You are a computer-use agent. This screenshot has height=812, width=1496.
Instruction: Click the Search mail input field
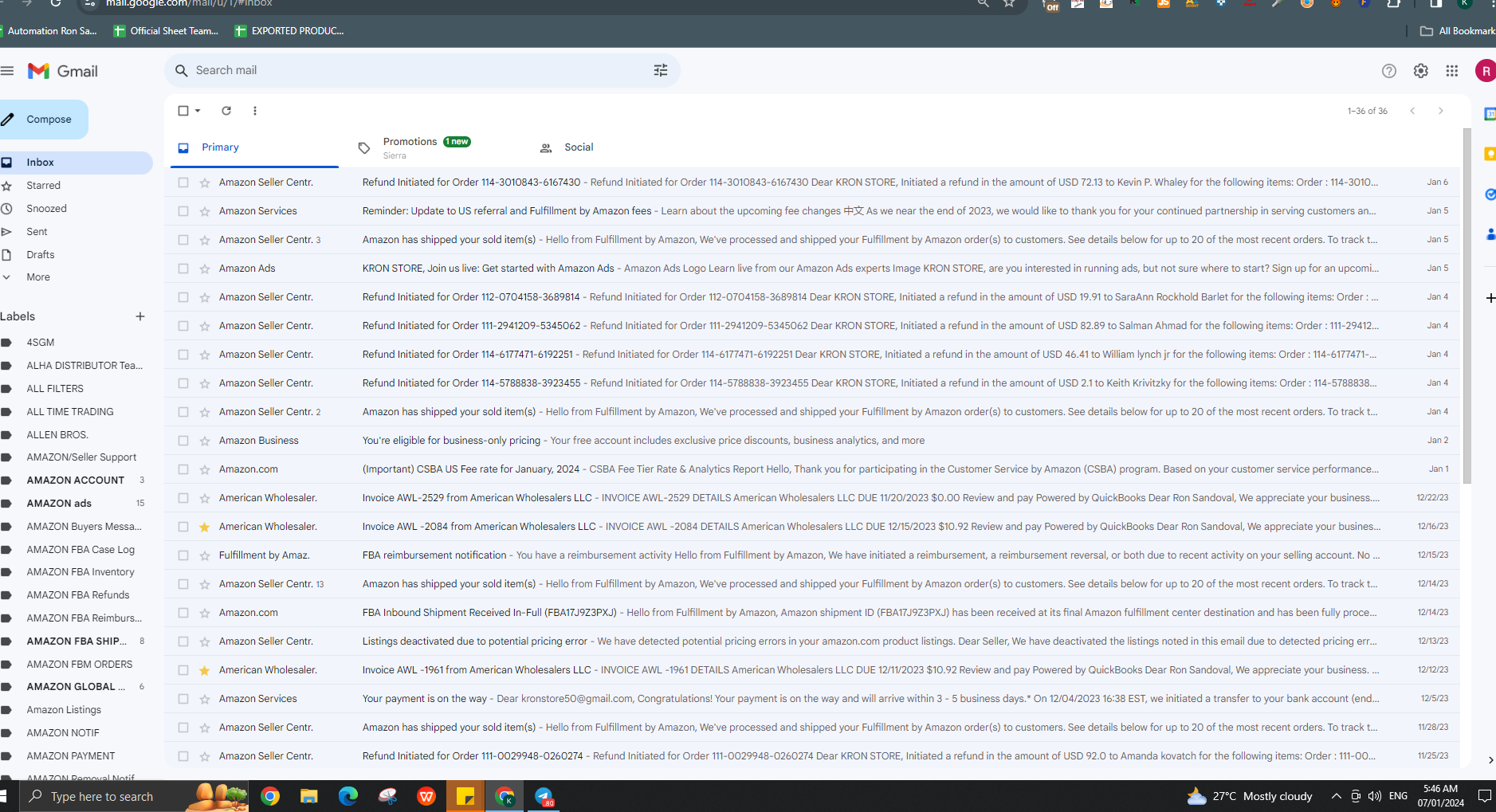point(421,71)
